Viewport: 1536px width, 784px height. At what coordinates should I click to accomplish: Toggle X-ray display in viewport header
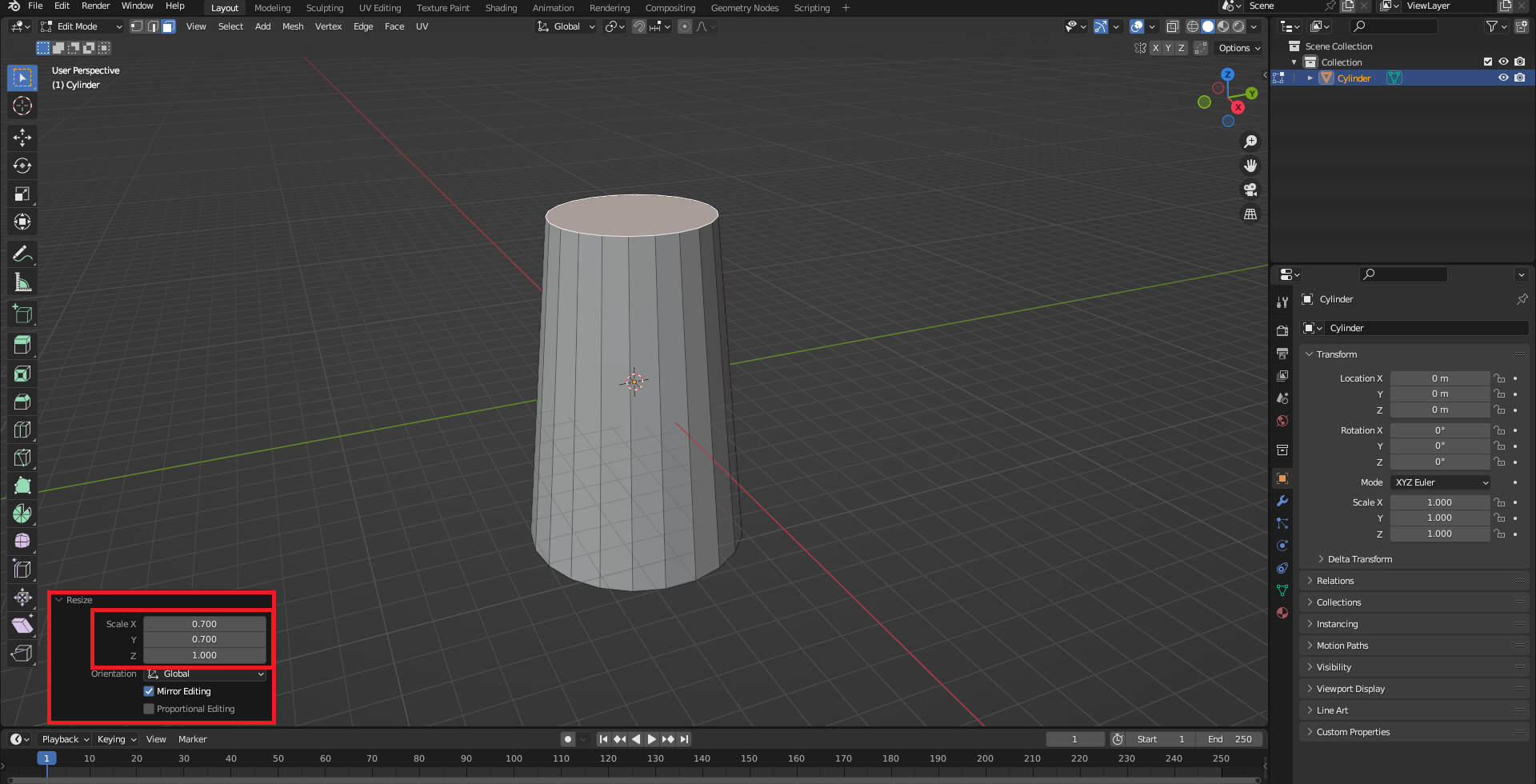coord(1173,26)
